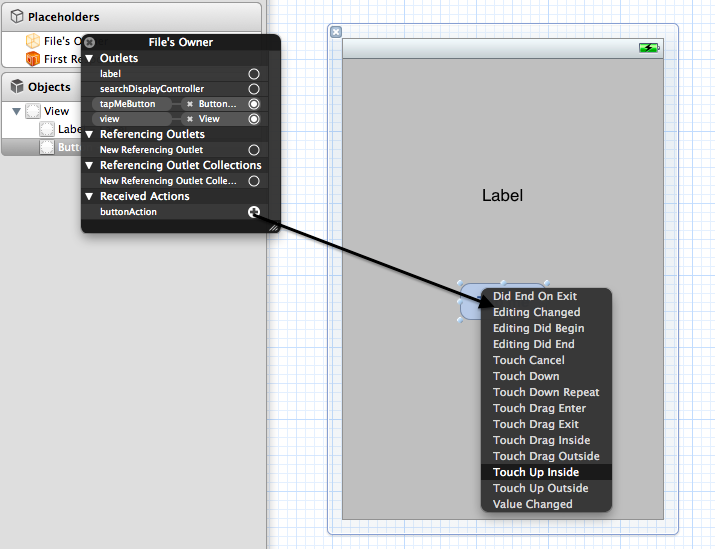This screenshot has height=549, width=715.
Task: Collapse the Outlets section
Action: [89, 58]
